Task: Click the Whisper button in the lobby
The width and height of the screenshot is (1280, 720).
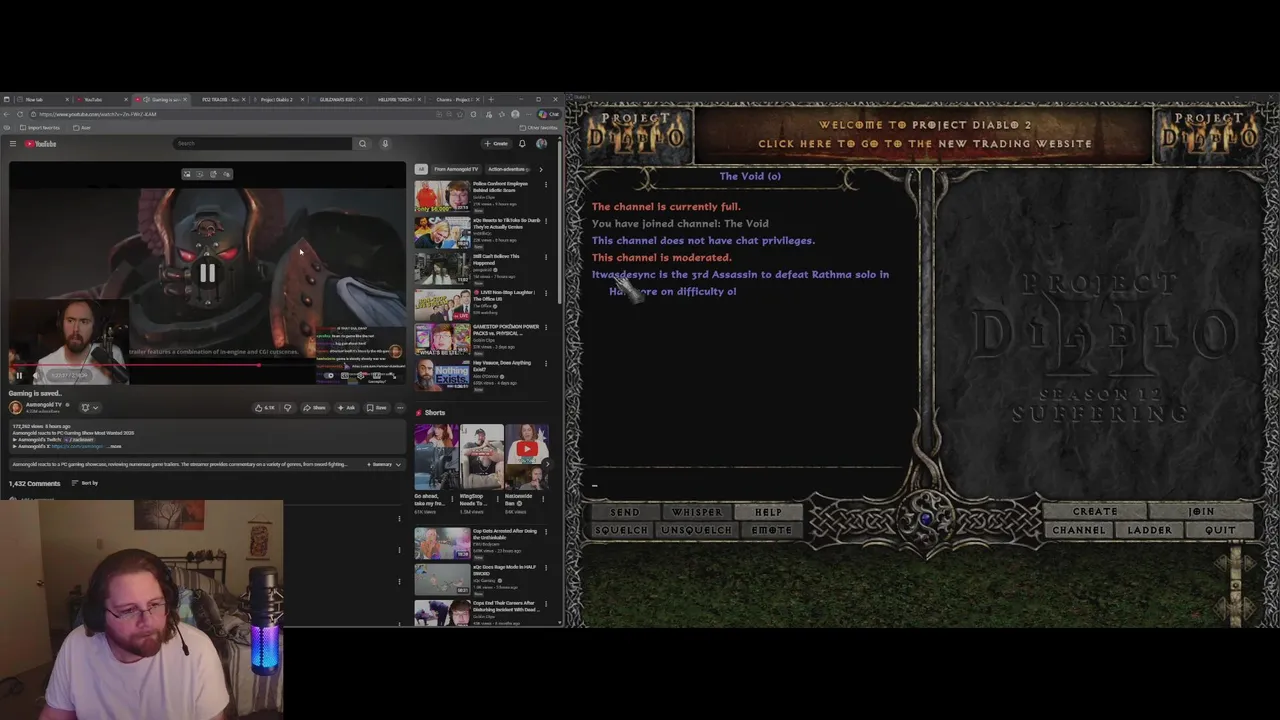Action: pyautogui.click(x=697, y=512)
